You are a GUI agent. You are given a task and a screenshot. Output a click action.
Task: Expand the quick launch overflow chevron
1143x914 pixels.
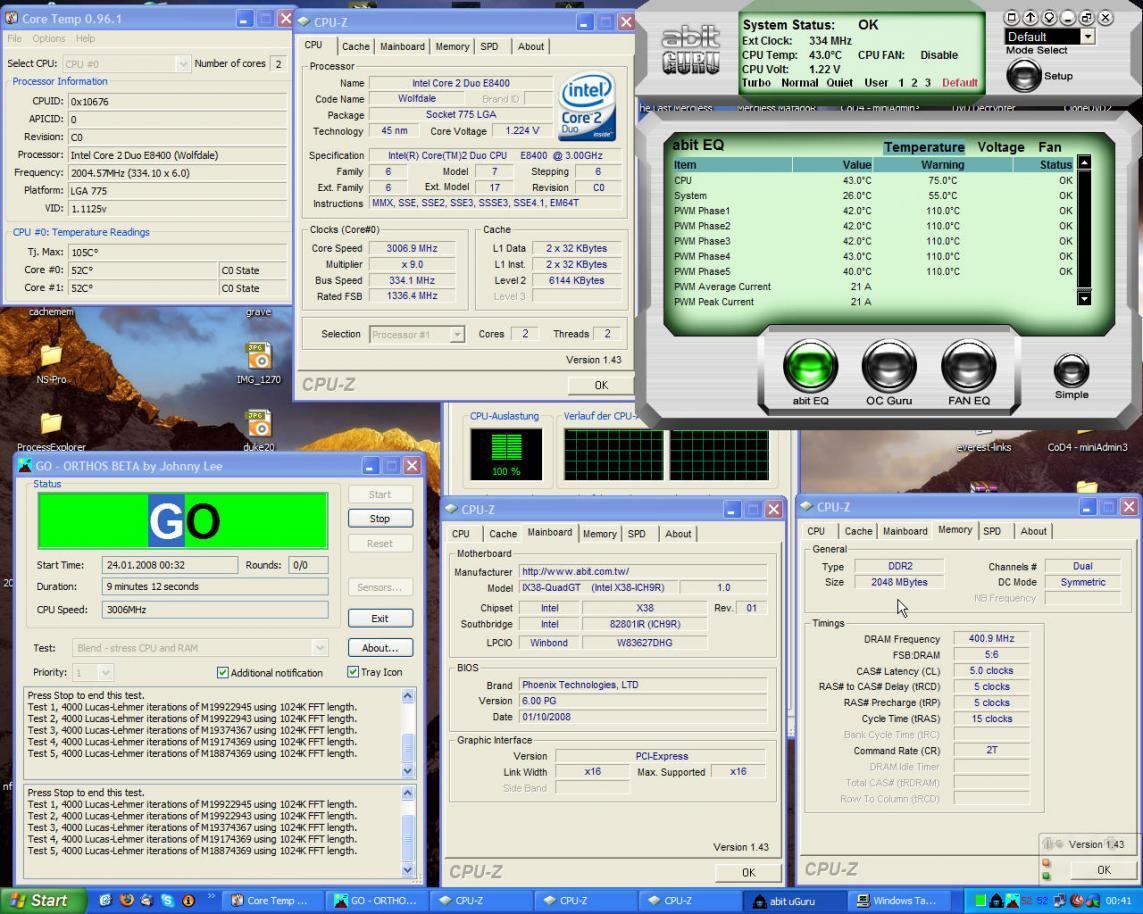(x=211, y=897)
